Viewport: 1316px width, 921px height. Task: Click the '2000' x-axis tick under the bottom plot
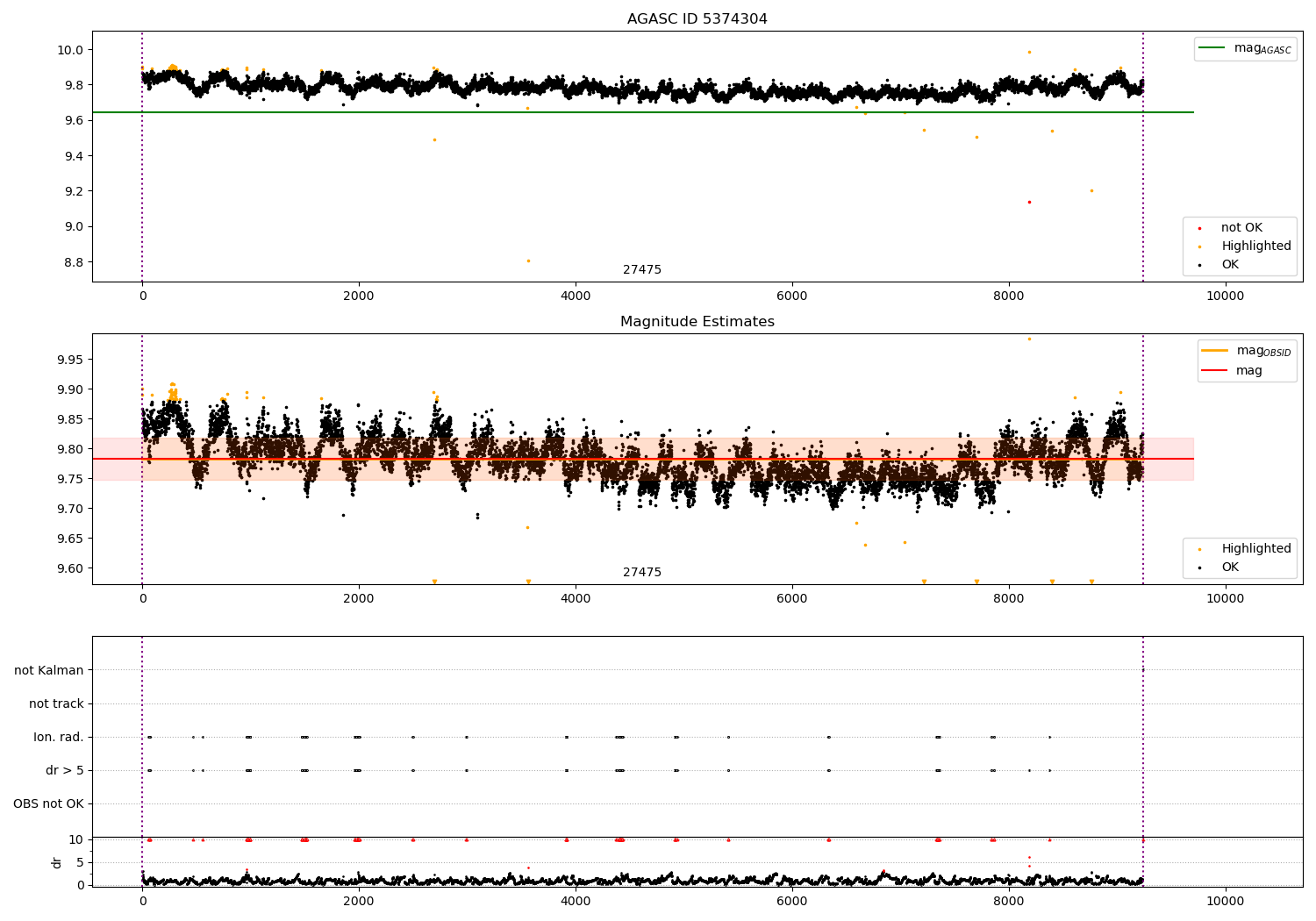[359, 902]
